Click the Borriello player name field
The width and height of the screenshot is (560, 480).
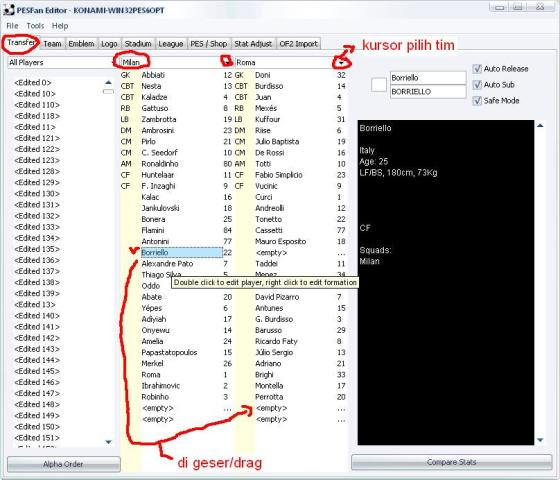click(x=428, y=78)
